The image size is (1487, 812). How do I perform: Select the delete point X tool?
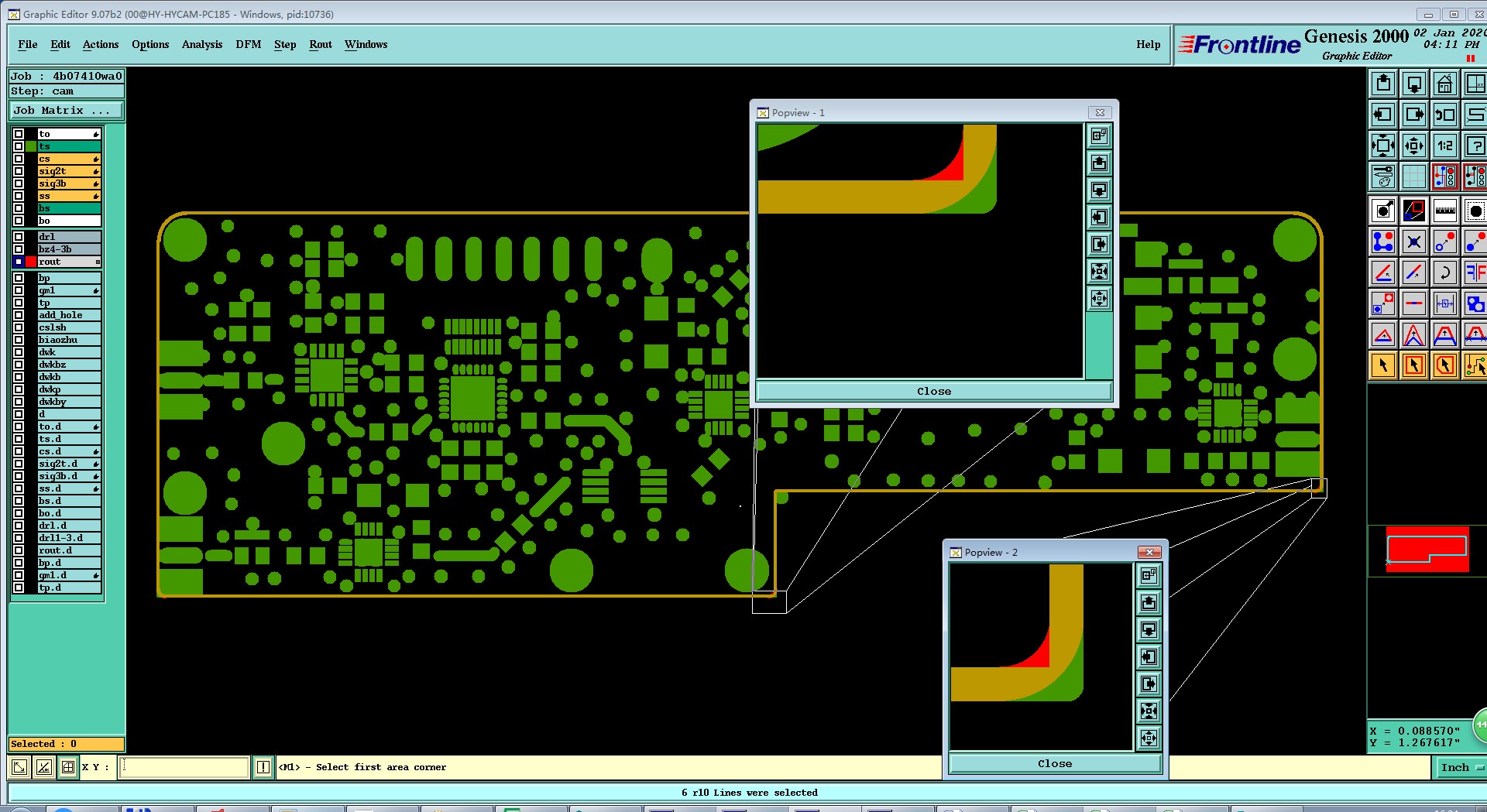pyautogui.click(x=1414, y=242)
